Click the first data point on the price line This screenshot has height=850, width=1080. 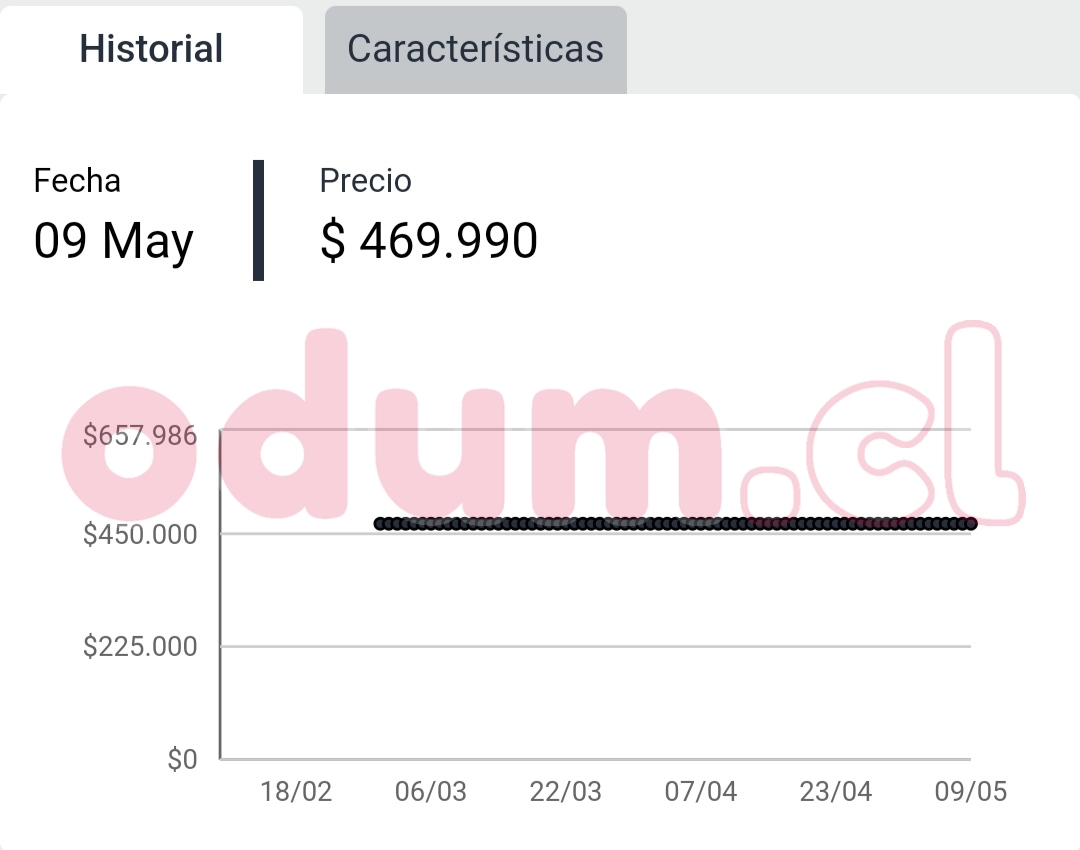pyautogui.click(x=380, y=523)
